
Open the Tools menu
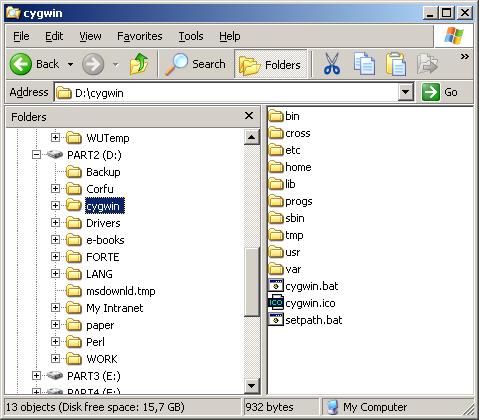(191, 36)
